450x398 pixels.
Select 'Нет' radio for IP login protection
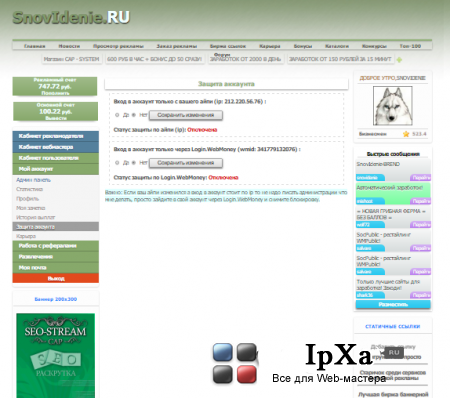click(x=133, y=115)
